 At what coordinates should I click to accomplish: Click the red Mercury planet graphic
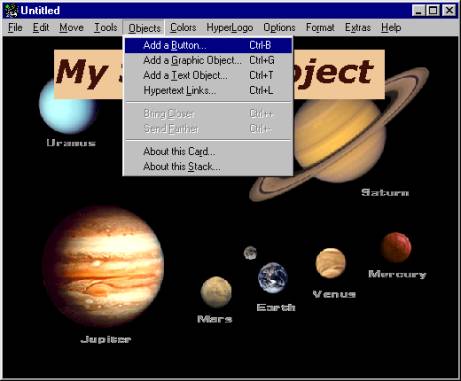click(396, 248)
